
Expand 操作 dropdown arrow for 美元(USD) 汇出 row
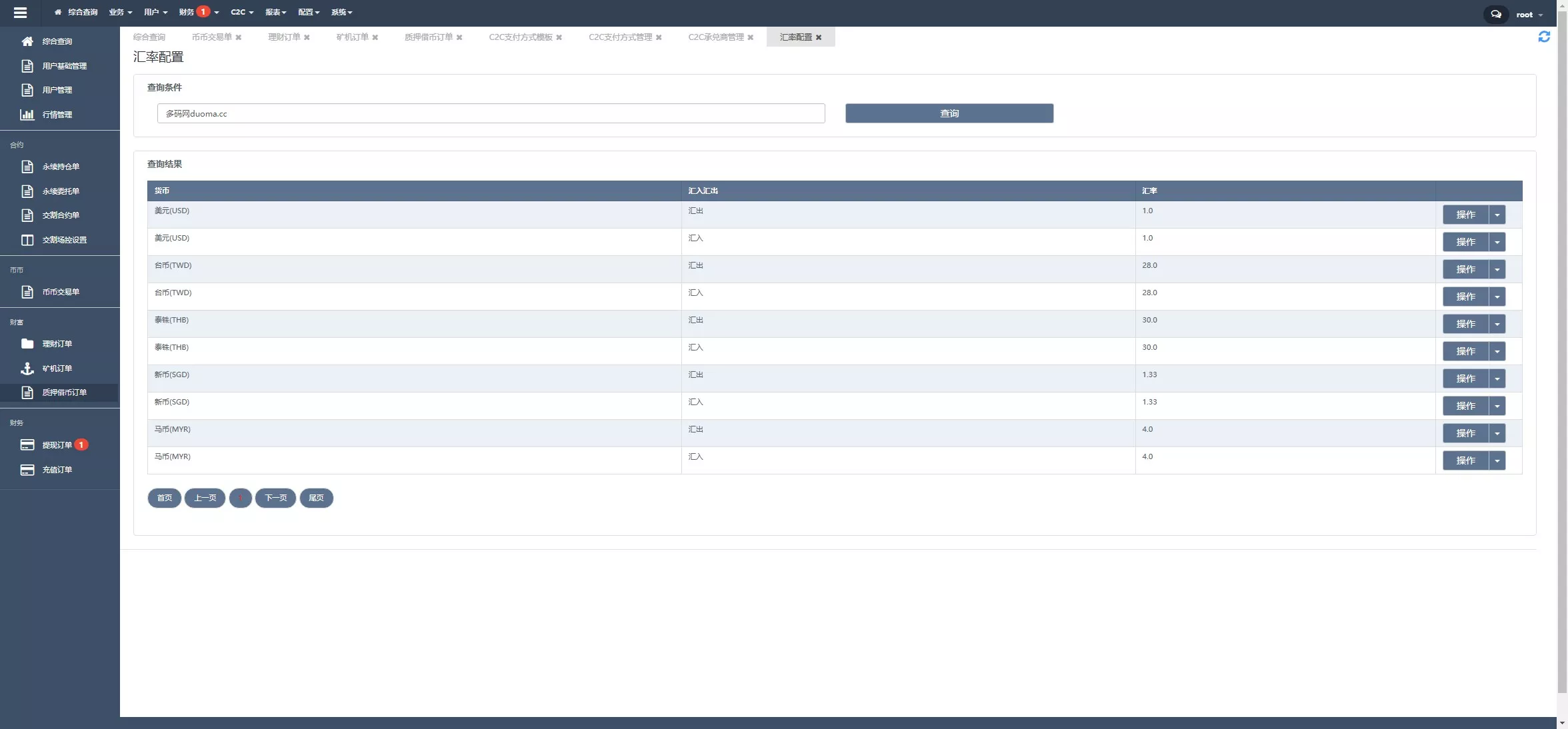pos(1497,215)
